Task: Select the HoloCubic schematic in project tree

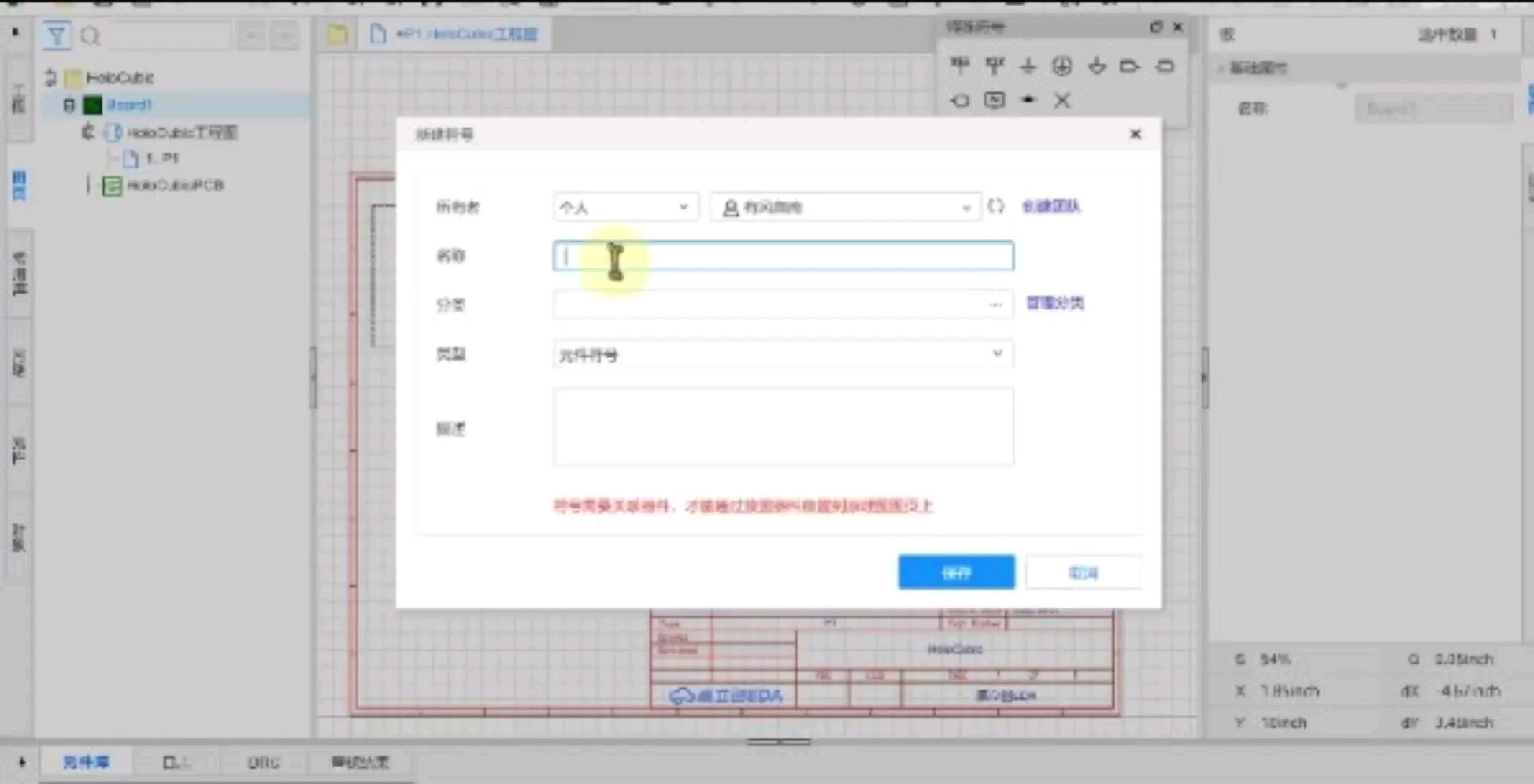Action: click(x=181, y=132)
